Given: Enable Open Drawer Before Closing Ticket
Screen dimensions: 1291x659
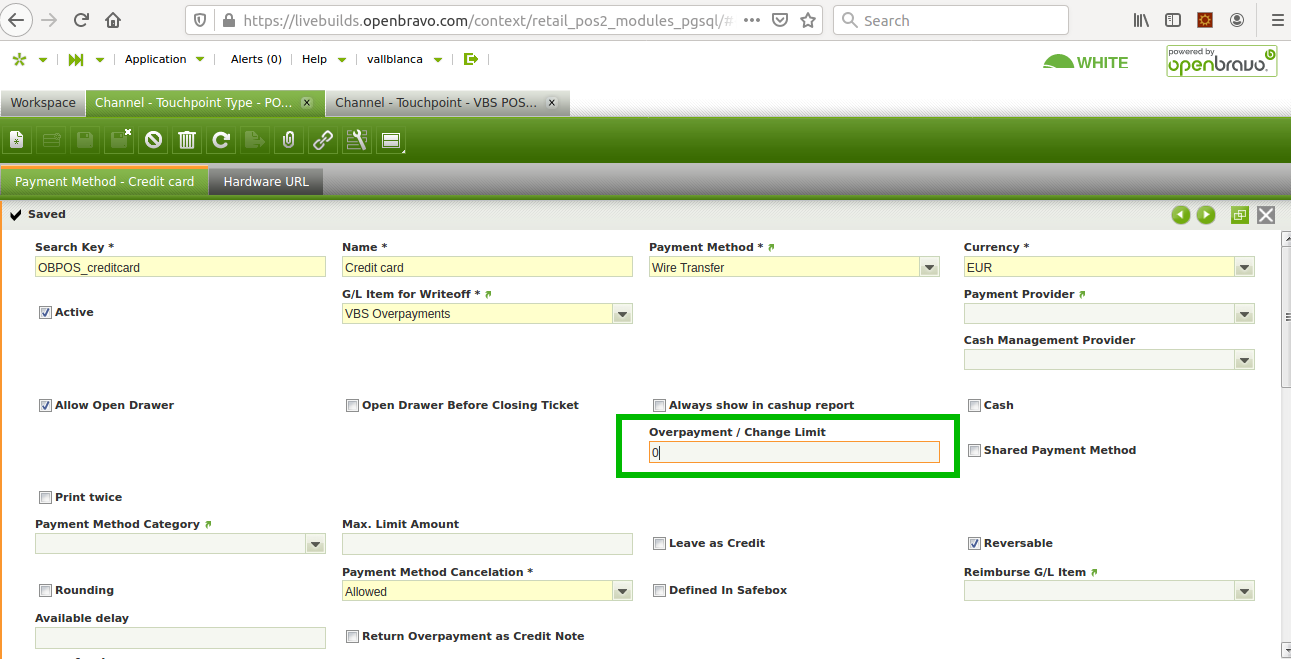Looking at the screenshot, I should [x=352, y=406].
